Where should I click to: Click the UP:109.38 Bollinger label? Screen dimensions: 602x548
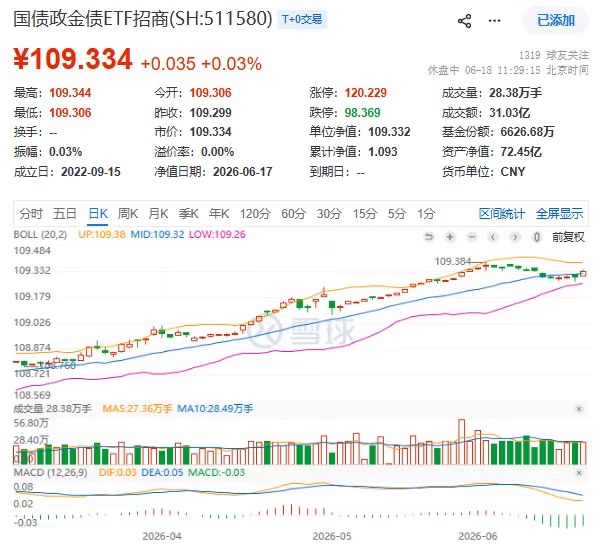(102, 235)
